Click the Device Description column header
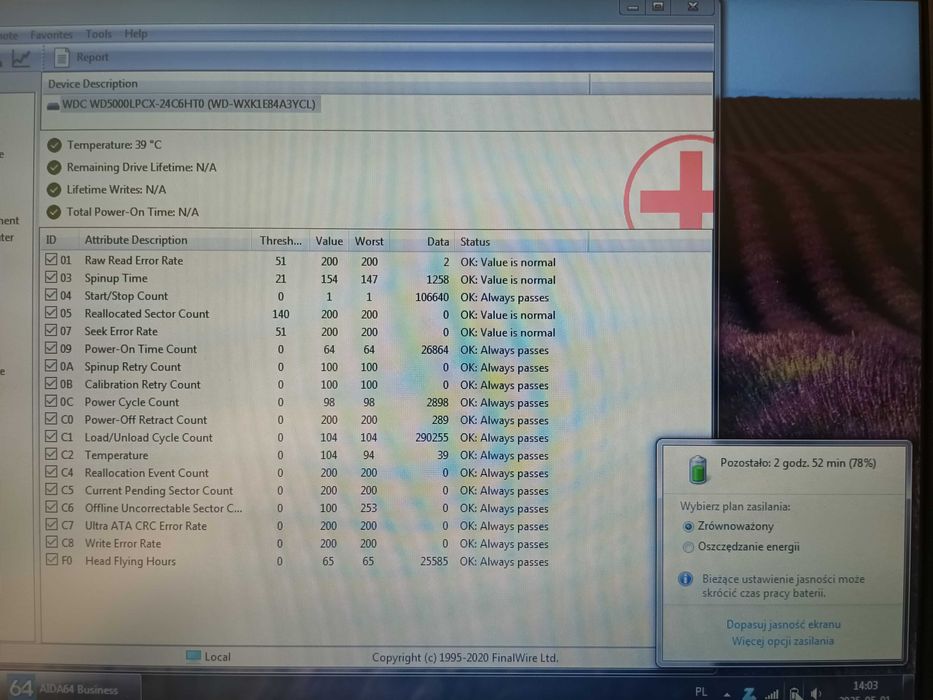Image resolution: width=933 pixels, height=700 pixels. (315, 84)
